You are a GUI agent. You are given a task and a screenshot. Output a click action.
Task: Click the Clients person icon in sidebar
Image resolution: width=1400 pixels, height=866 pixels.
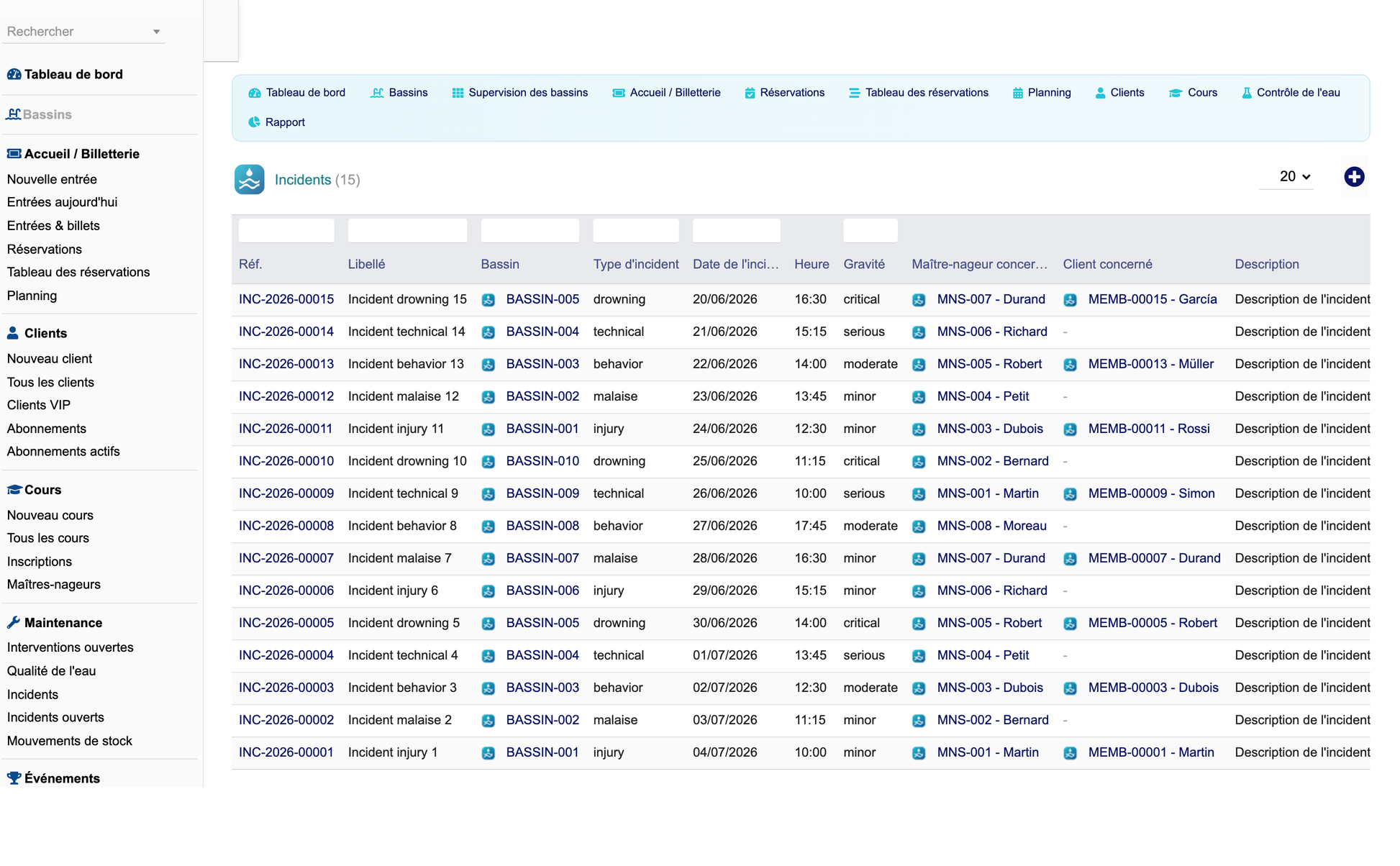13,333
